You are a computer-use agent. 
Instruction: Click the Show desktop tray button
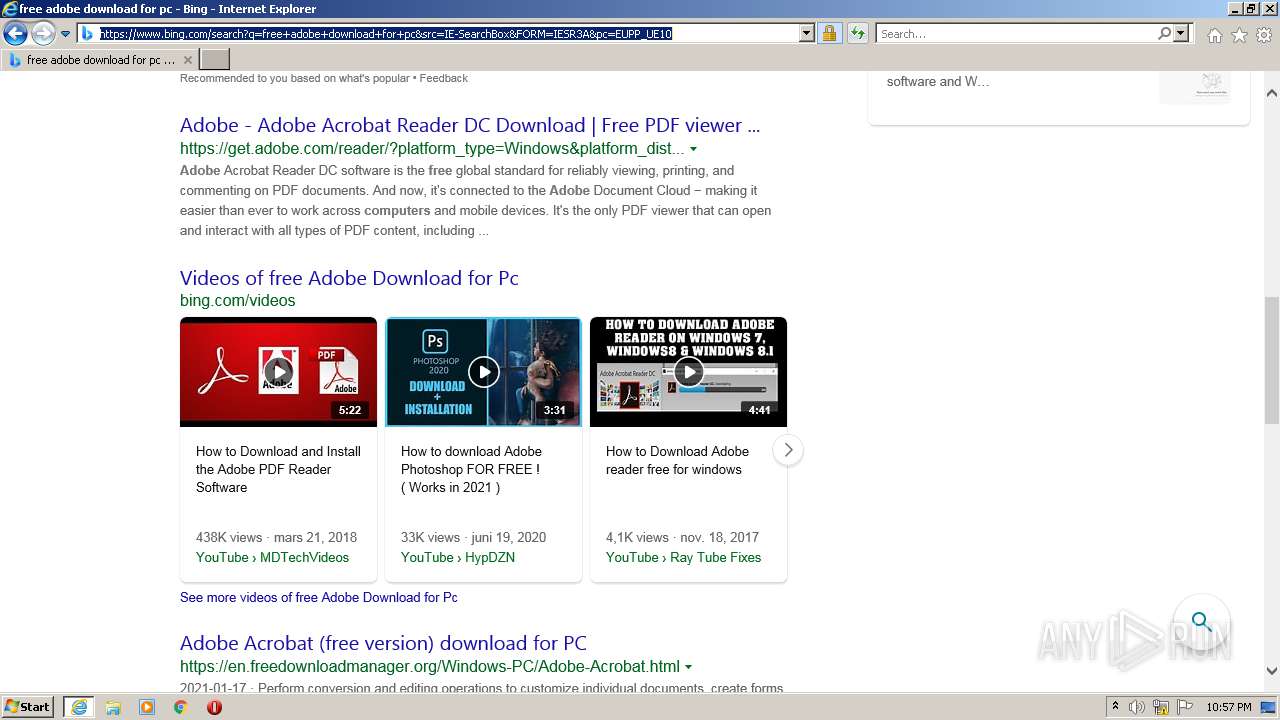point(1268,707)
